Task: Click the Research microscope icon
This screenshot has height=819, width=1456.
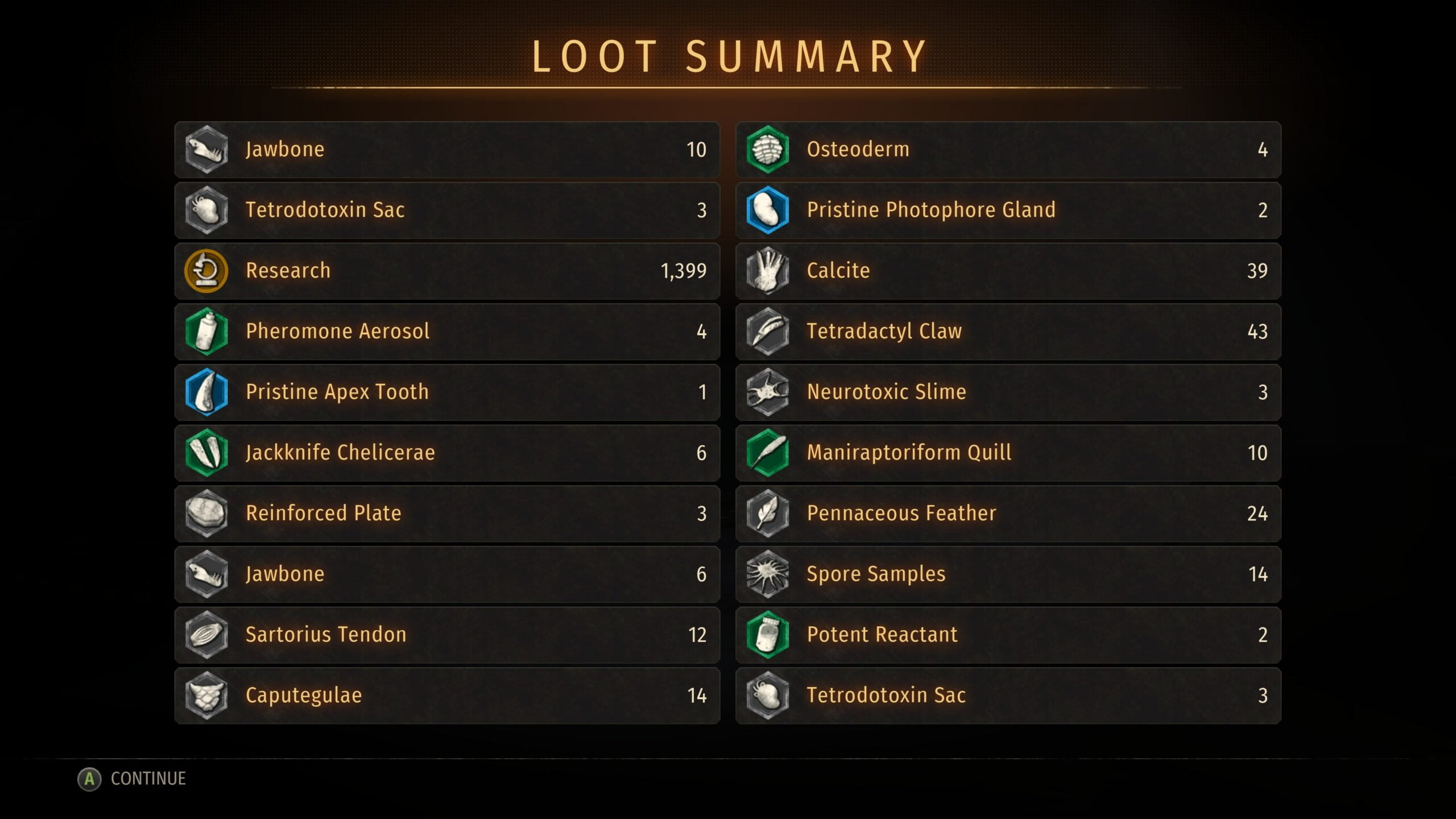Action: coord(206,271)
